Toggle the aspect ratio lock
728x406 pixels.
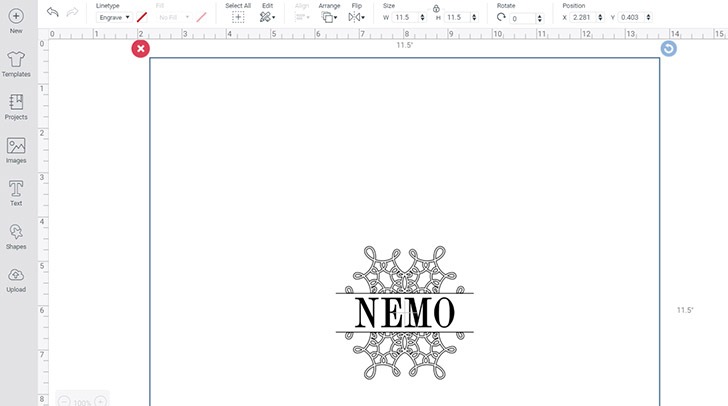pos(436,8)
